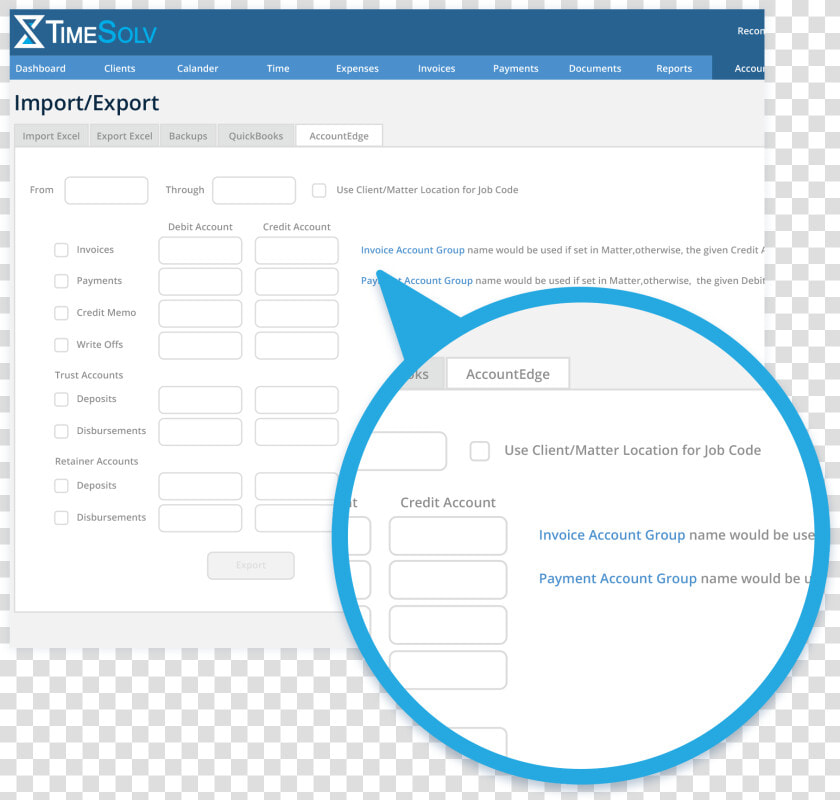Click the Credit Account field in the Credit Memo row
Viewport: 840px width, 800px height.
297,313
